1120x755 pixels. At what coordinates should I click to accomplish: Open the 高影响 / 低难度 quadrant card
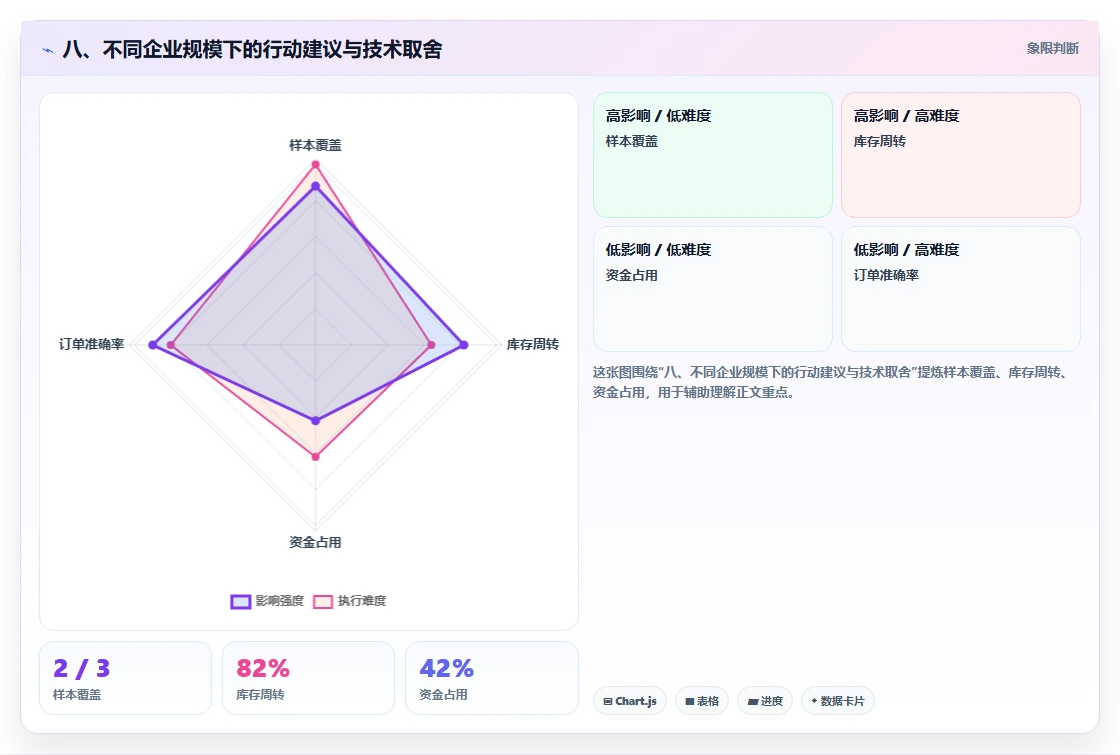pos(713,154)
